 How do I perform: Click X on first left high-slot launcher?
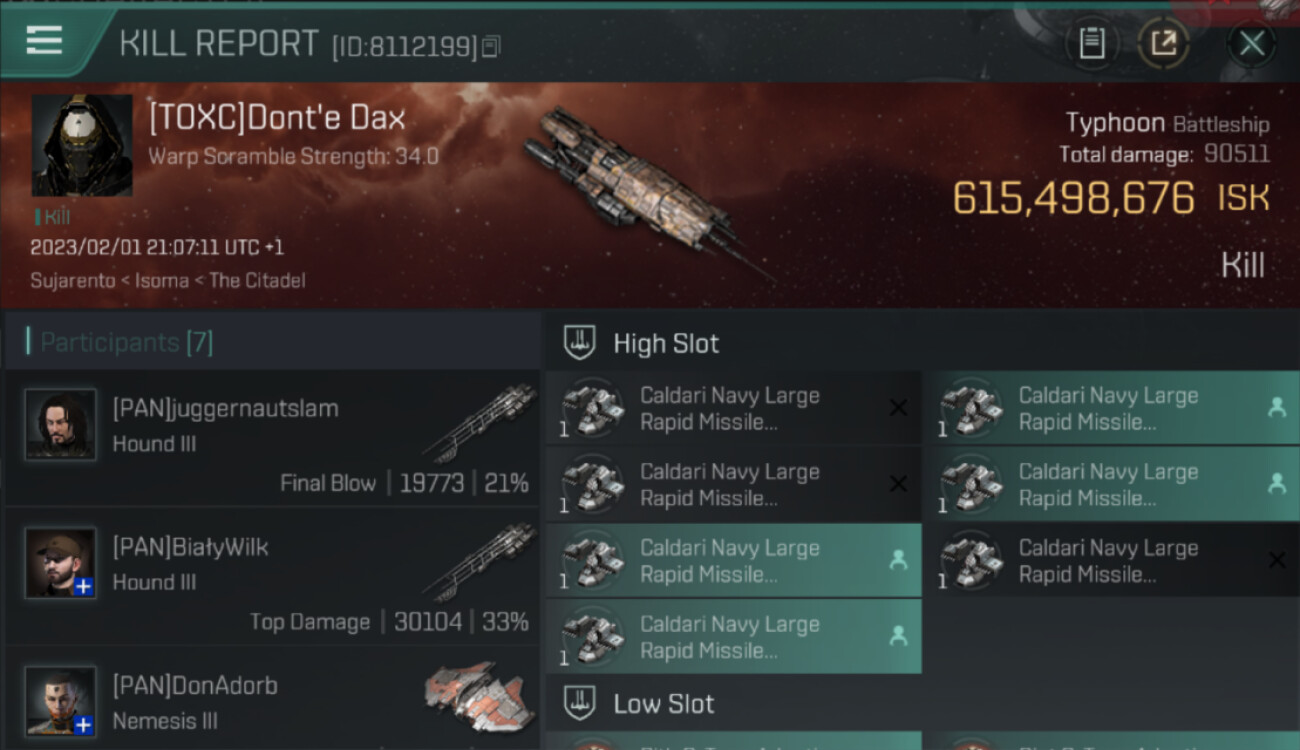898,408
